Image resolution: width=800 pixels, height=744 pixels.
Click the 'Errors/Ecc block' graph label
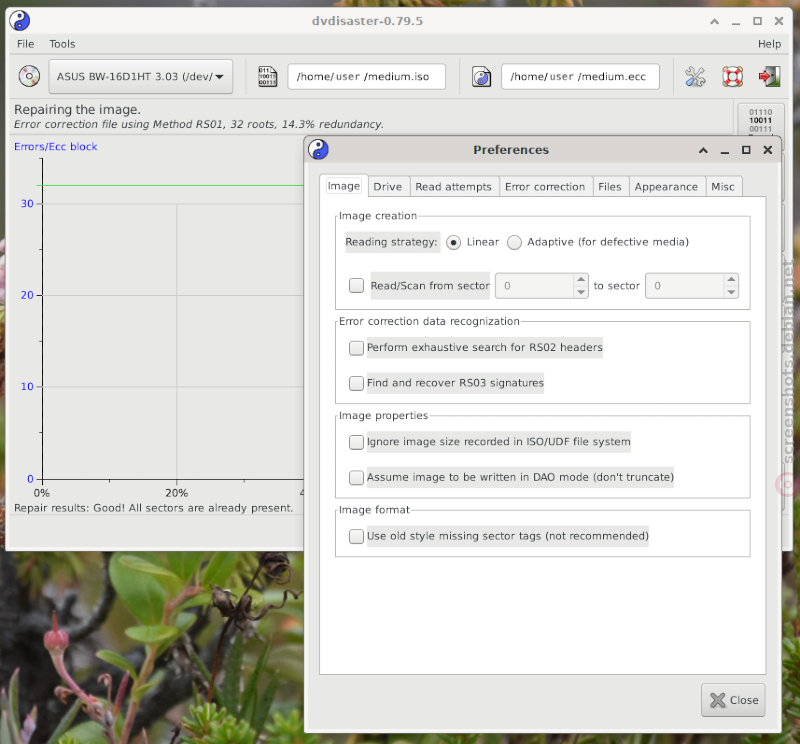[56, 147]
